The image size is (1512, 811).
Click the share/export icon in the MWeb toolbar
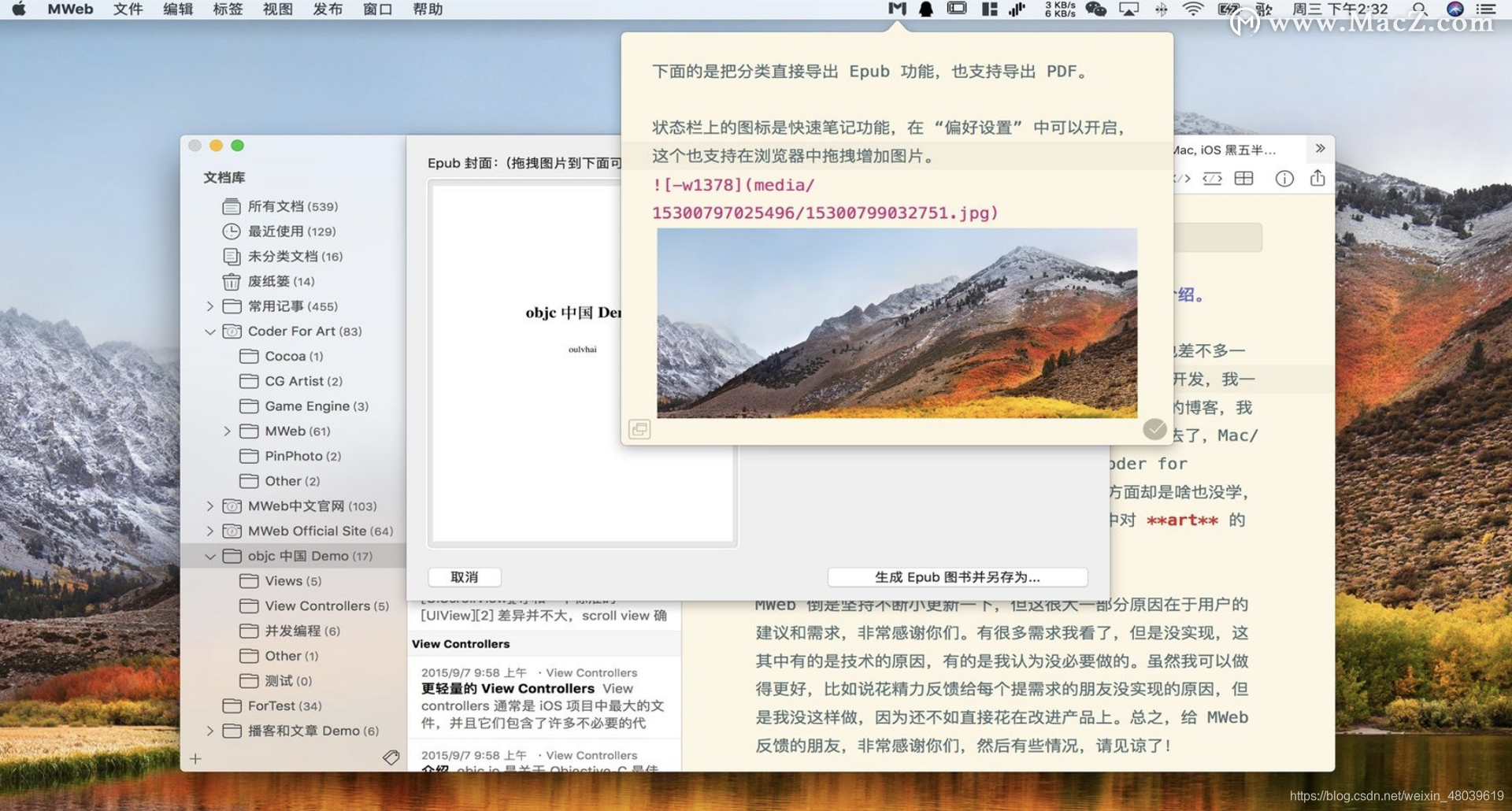tap(1317, 178)
